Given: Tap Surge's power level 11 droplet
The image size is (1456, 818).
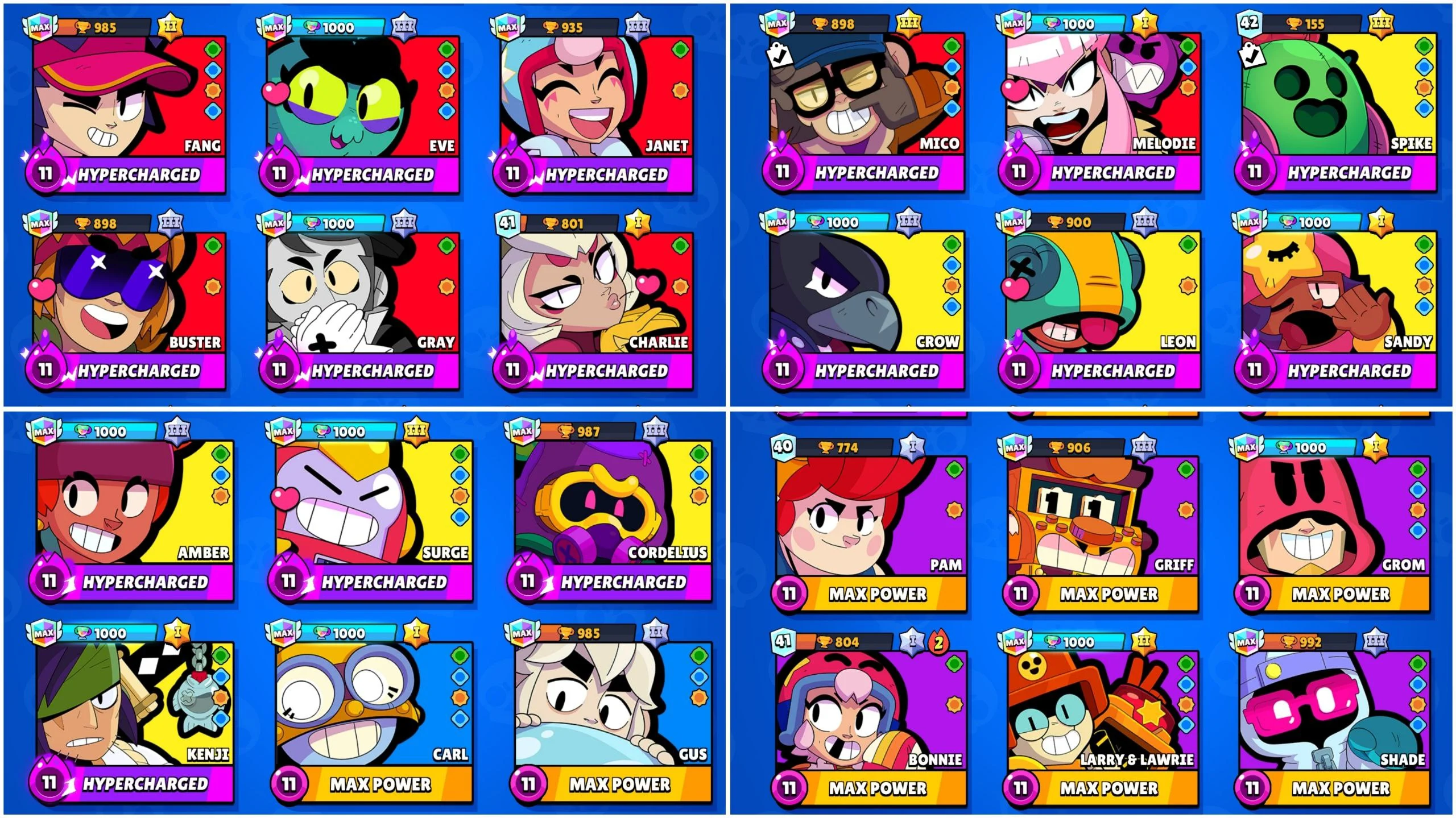Looking at the screenshot, I should [x=289, y=580].
